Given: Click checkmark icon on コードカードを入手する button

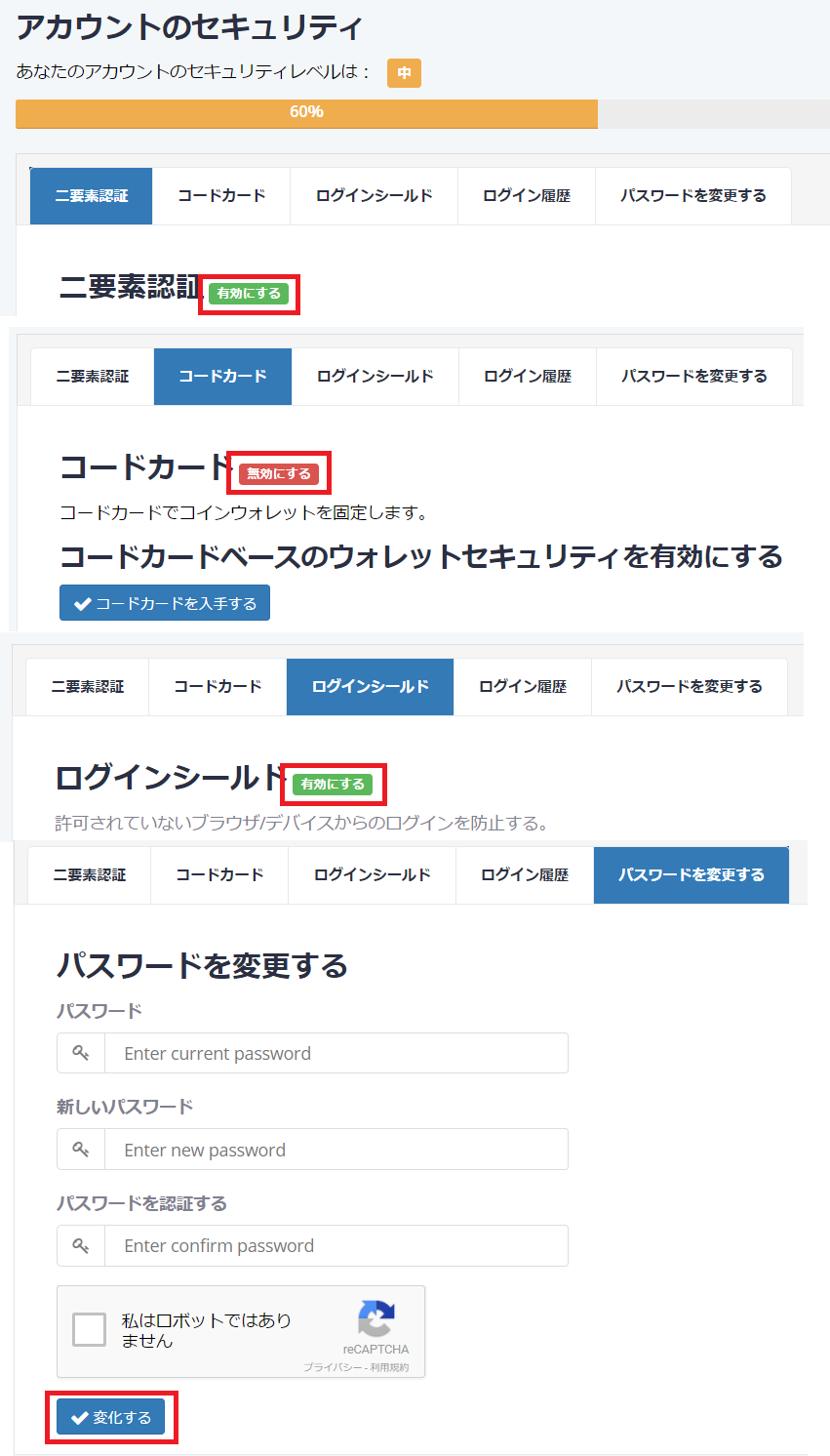Looking at the screenshot, I should [x=82, y=604].
